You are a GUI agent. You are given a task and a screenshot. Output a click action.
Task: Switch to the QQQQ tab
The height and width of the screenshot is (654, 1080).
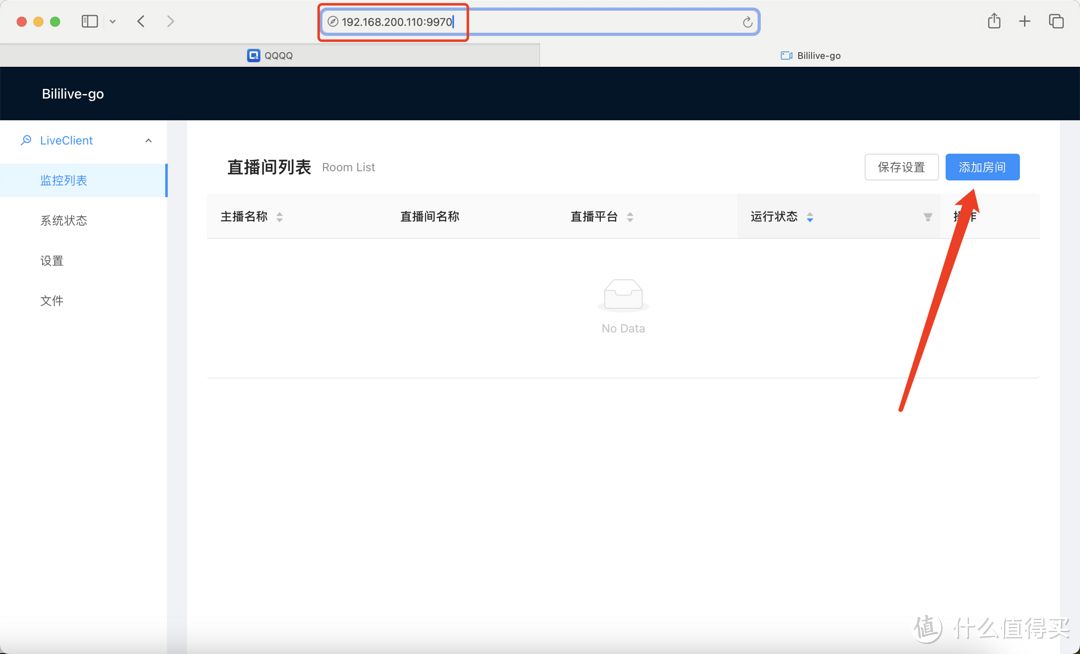coord(270,55)
